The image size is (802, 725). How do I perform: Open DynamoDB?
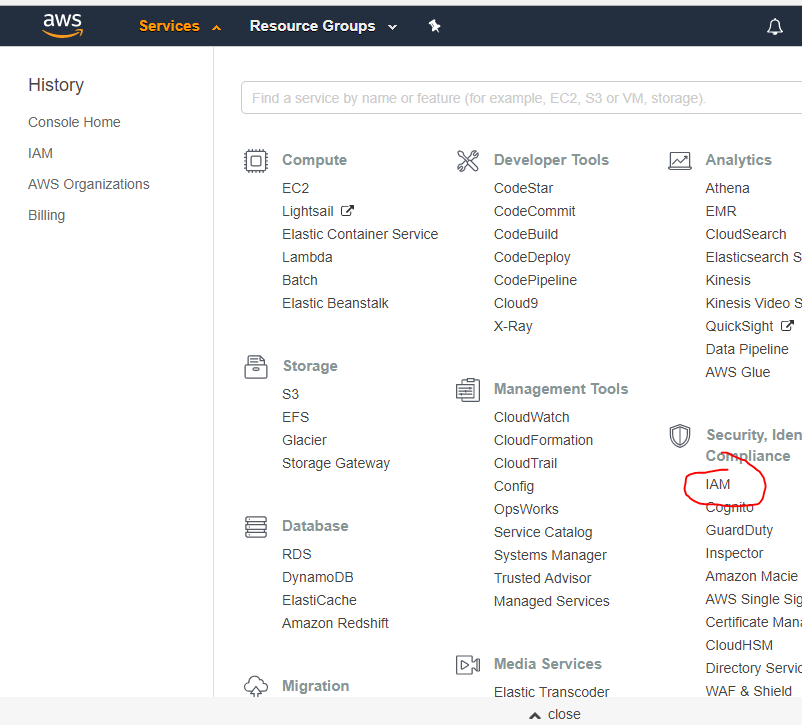pyautogui.click(x=318, y=577)
